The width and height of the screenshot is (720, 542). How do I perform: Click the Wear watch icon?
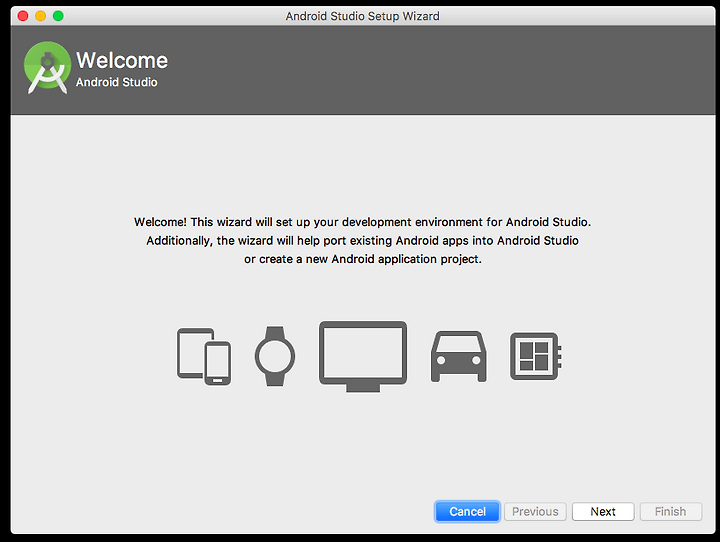(275, 356)
